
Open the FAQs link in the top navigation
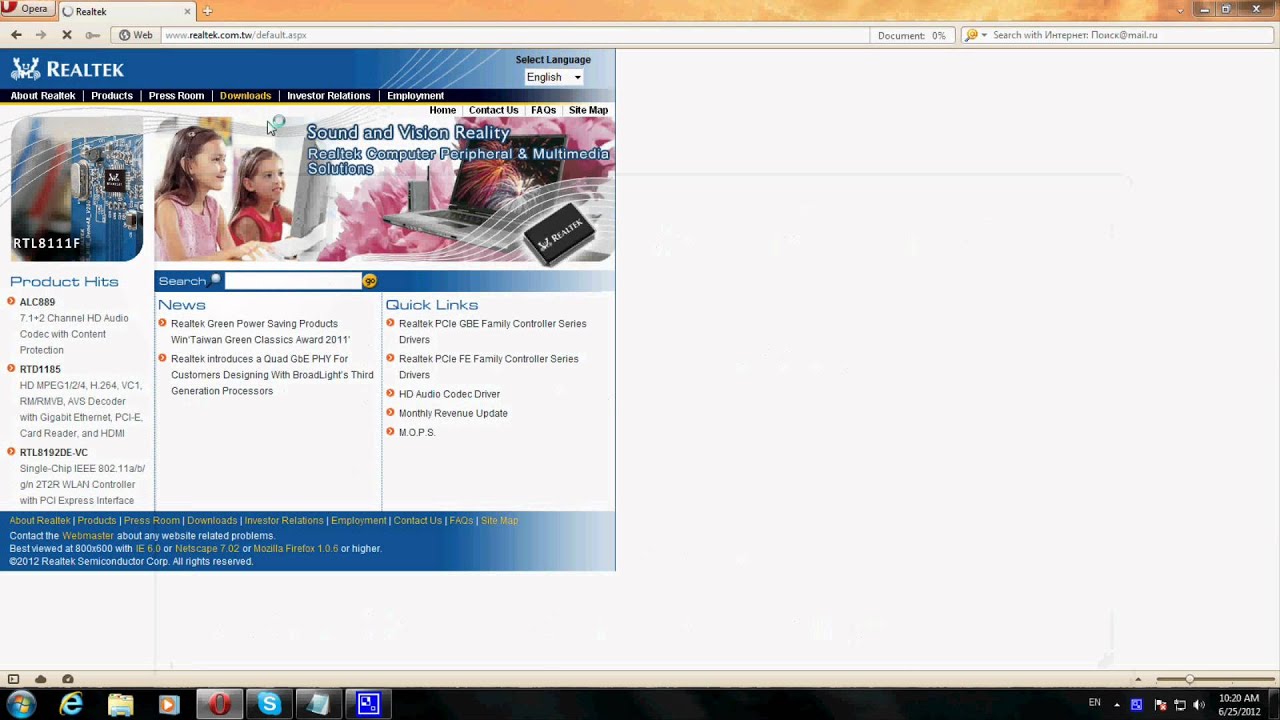[543, 110]
